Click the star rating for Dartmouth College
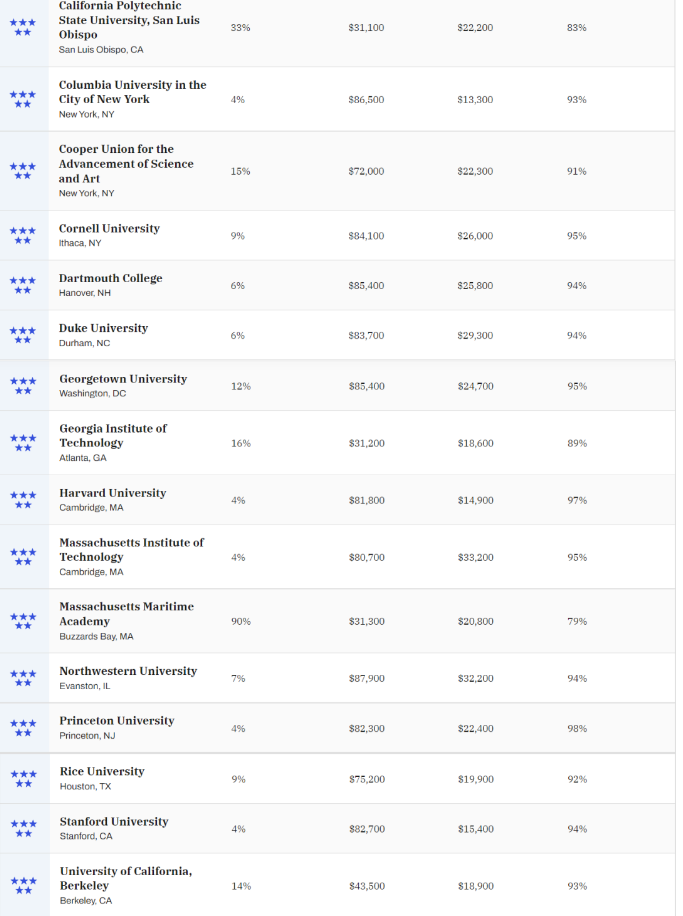The width and height of the screenshot is (683, 916). coord(23,285)
